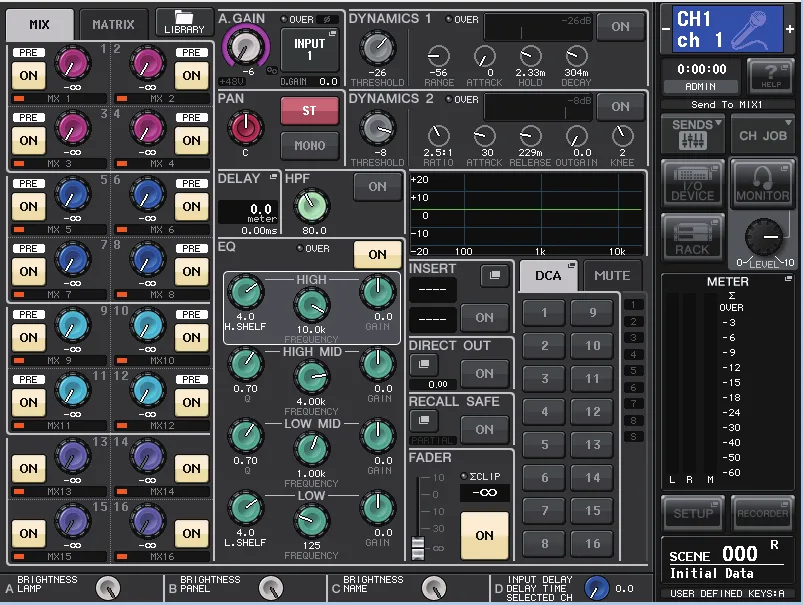This screenshot has height=605, width=803.
Task: Open the MONITOR headphones screen
Action: 763,184
